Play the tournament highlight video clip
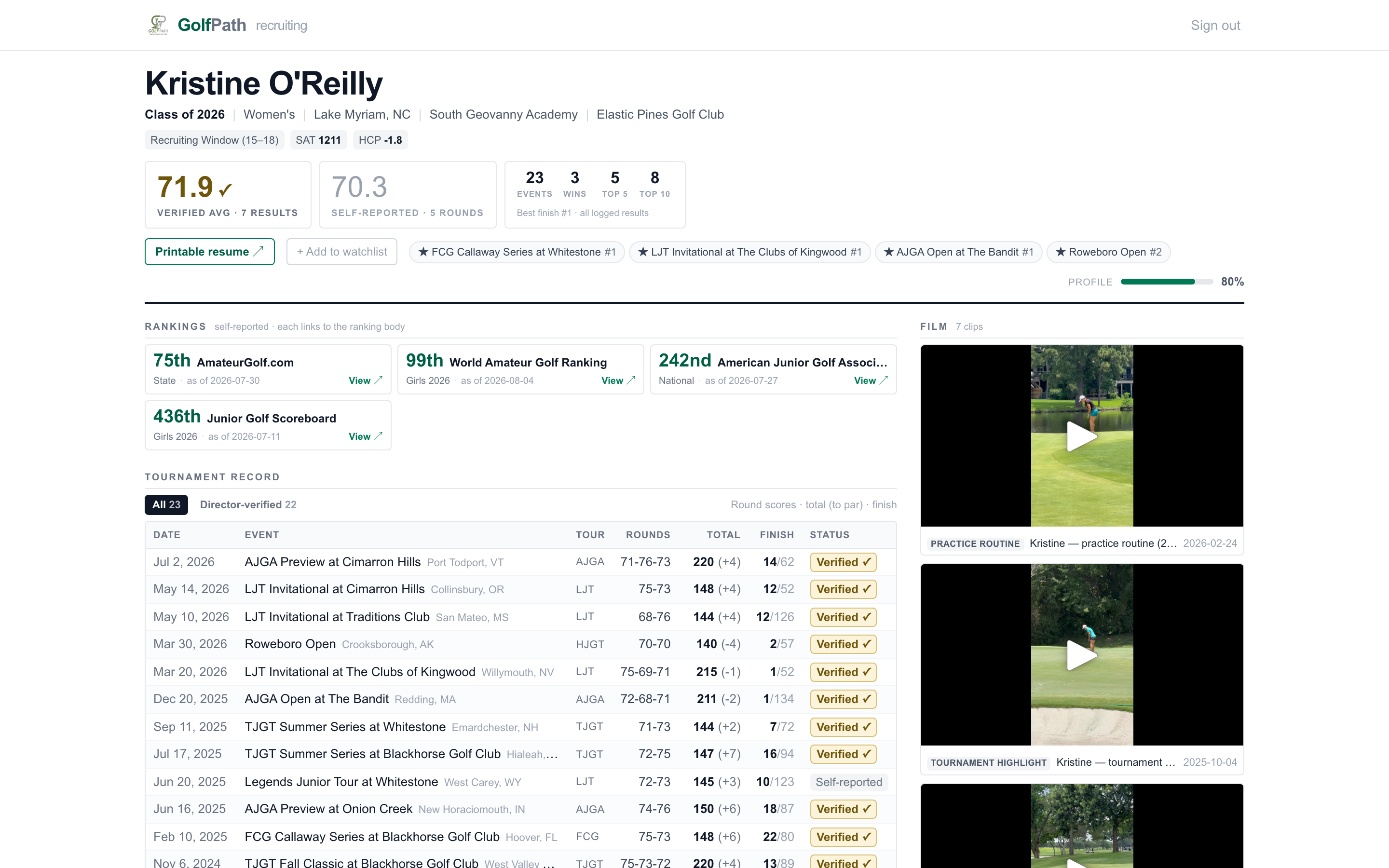The height and width of the screenshot is (868, 1389). [x=1082, y=654]
